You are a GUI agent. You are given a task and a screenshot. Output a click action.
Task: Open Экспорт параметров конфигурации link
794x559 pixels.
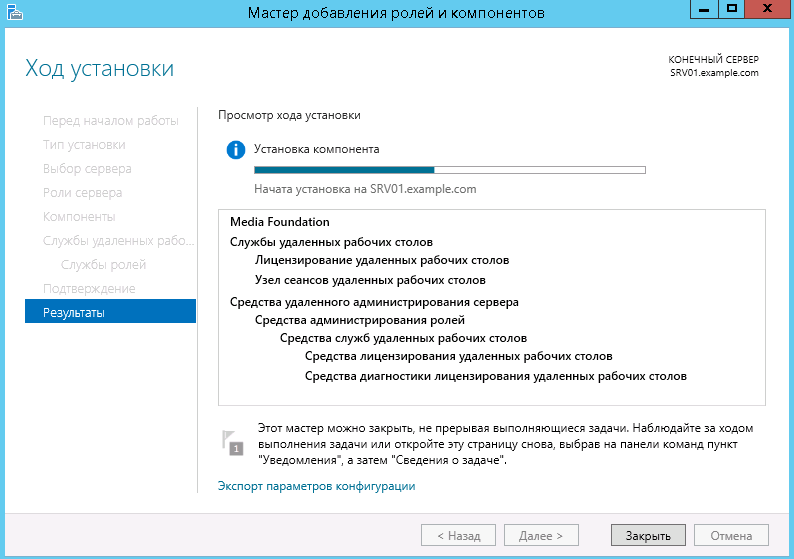point(316,486)
